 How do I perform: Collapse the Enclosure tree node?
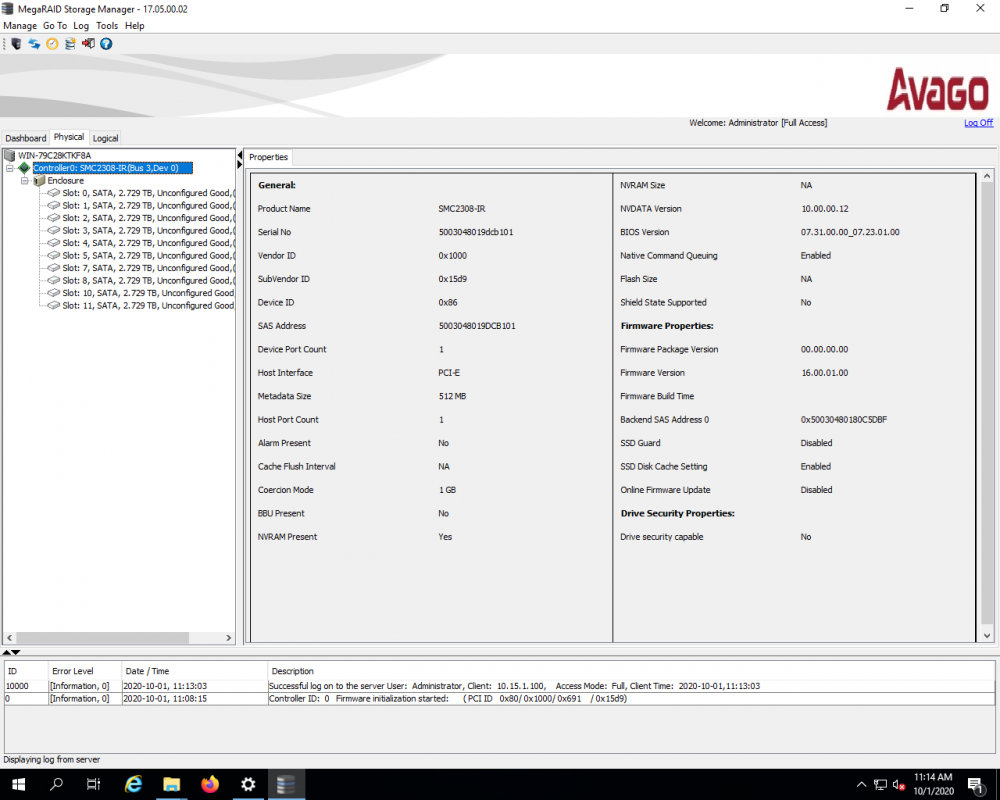(24, 181)
